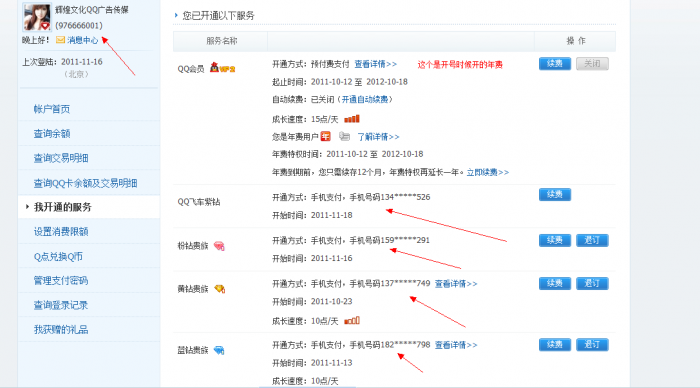Click 续费 button for QQ飞车紫钻
Viewport: 700px width, 388px height.
[x=554, y=195]
